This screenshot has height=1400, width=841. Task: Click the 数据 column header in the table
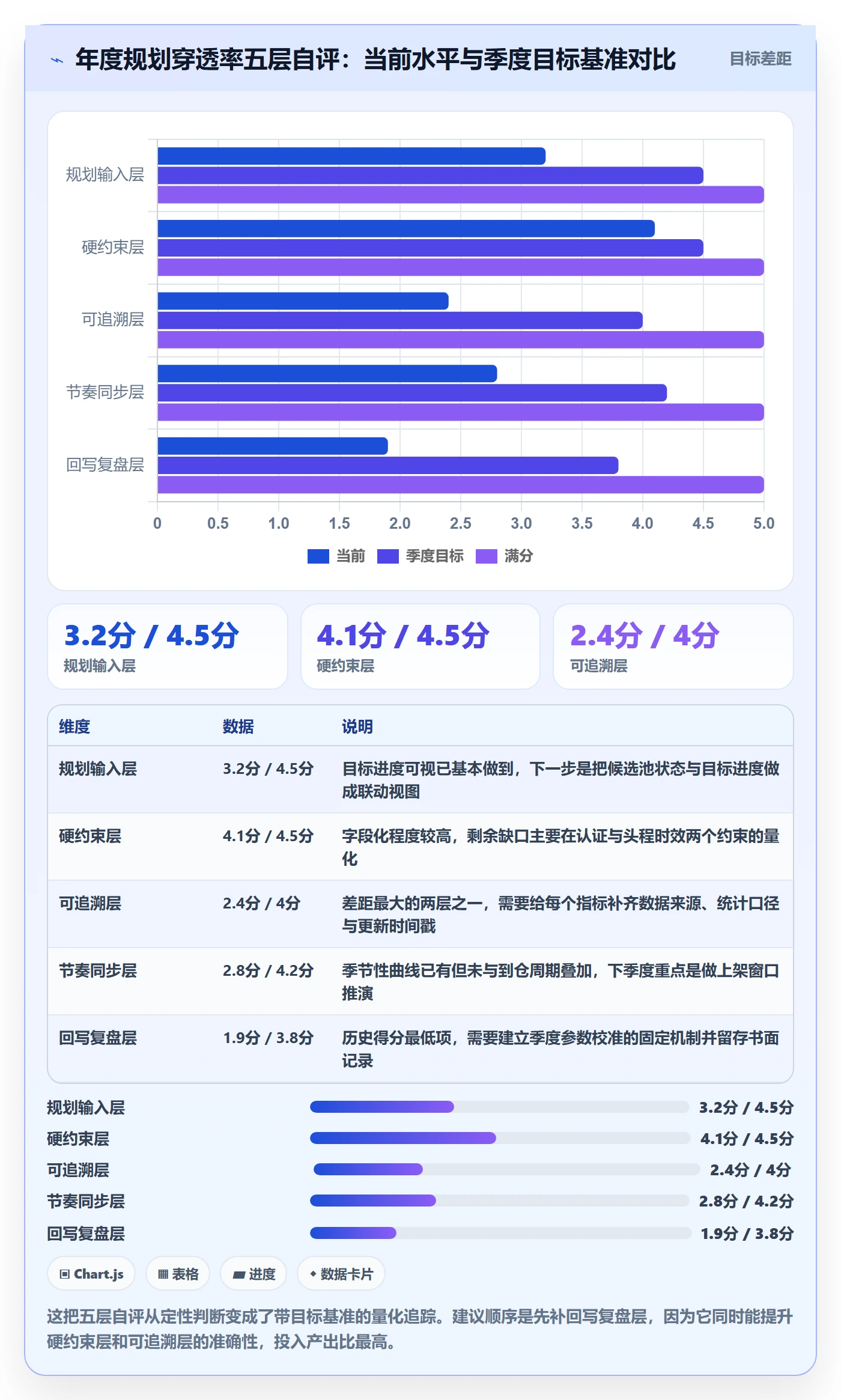[238, 726]
